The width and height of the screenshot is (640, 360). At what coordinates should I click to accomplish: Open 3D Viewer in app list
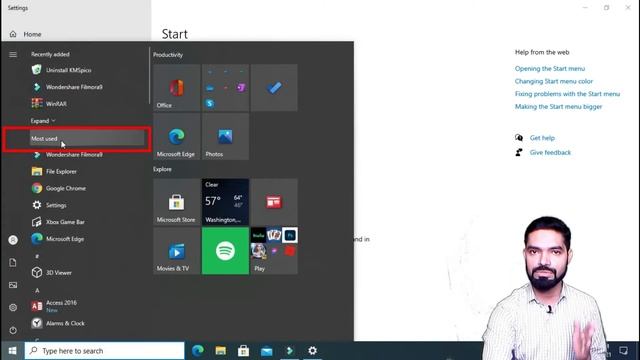87,272
